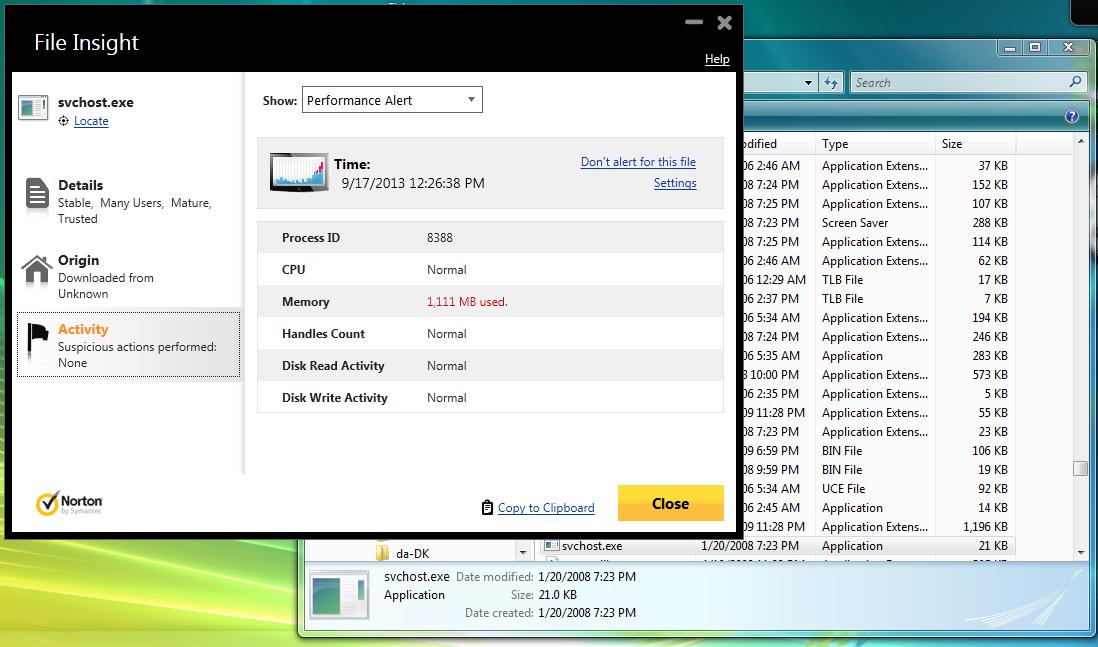Viewport: 1098px width, 647px height.
Task: Sort Explorer files by the Type column
Action: (x=875, y=144)
